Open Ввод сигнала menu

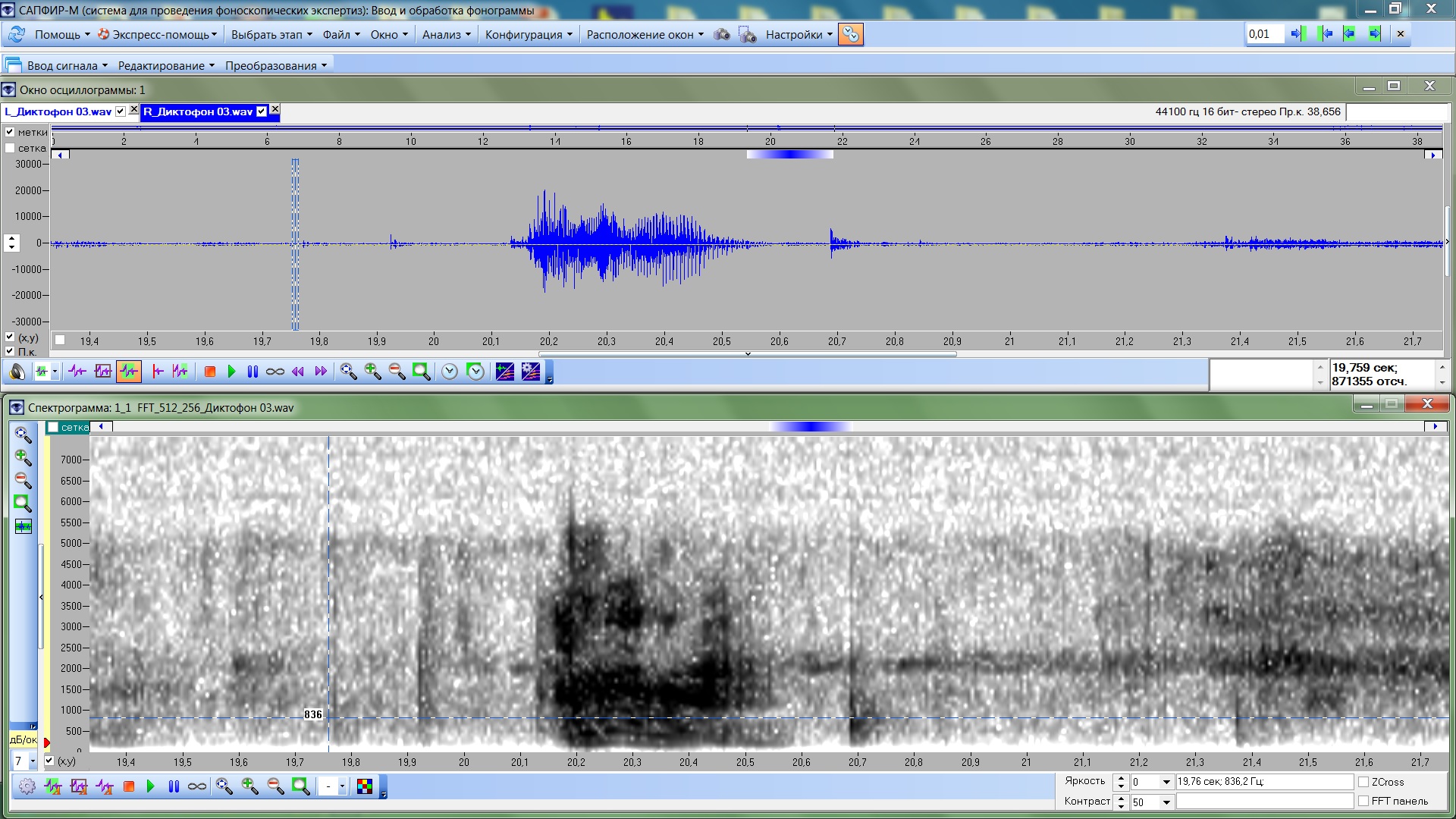67,66
